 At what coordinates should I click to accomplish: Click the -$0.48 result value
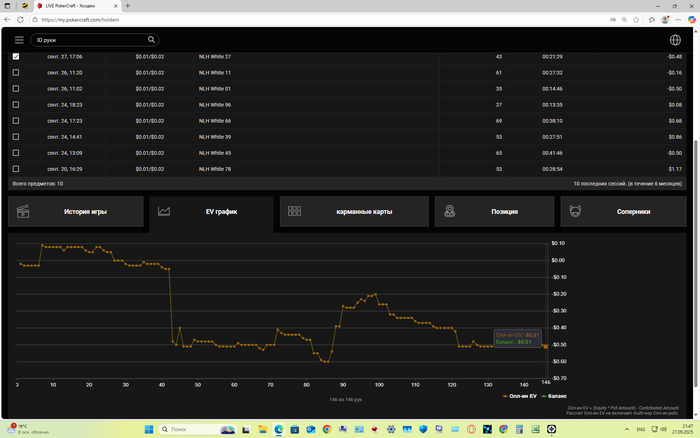(674, 57)
